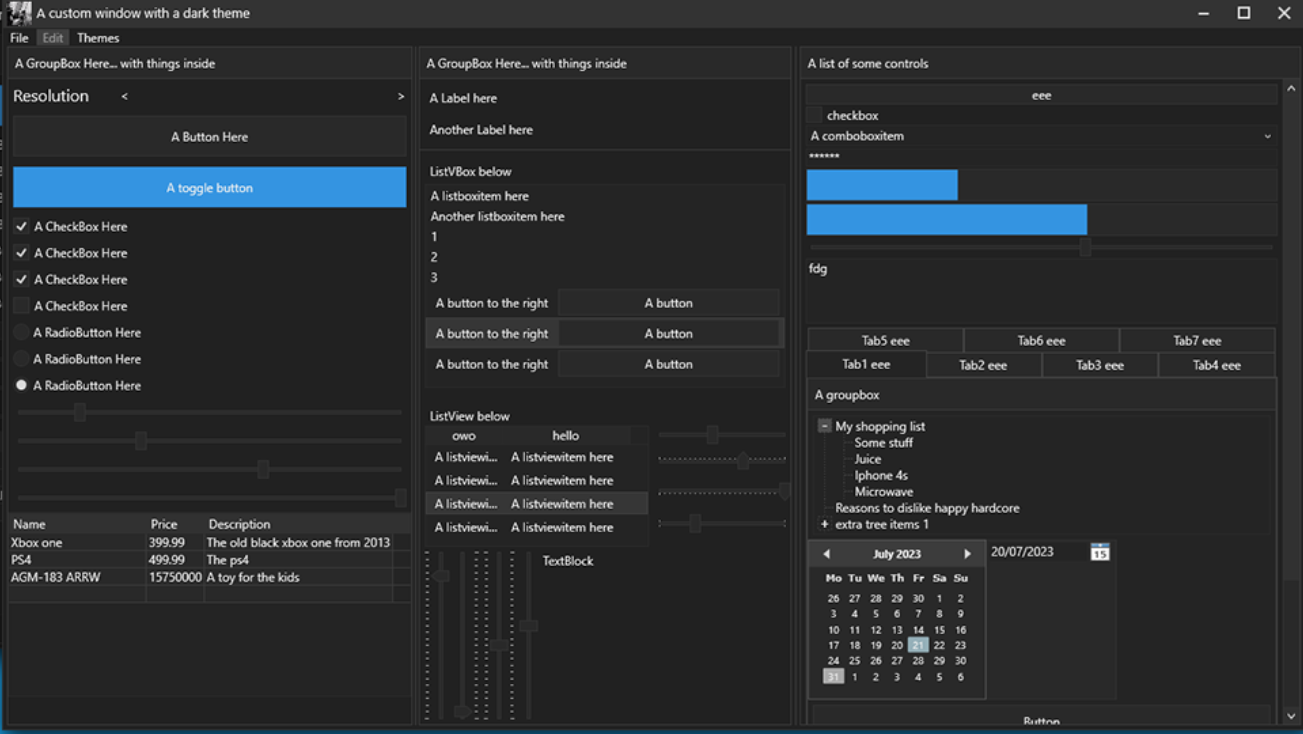Open the Themes menu
This screenshot has width=1303, height=734.
[98, 38]
